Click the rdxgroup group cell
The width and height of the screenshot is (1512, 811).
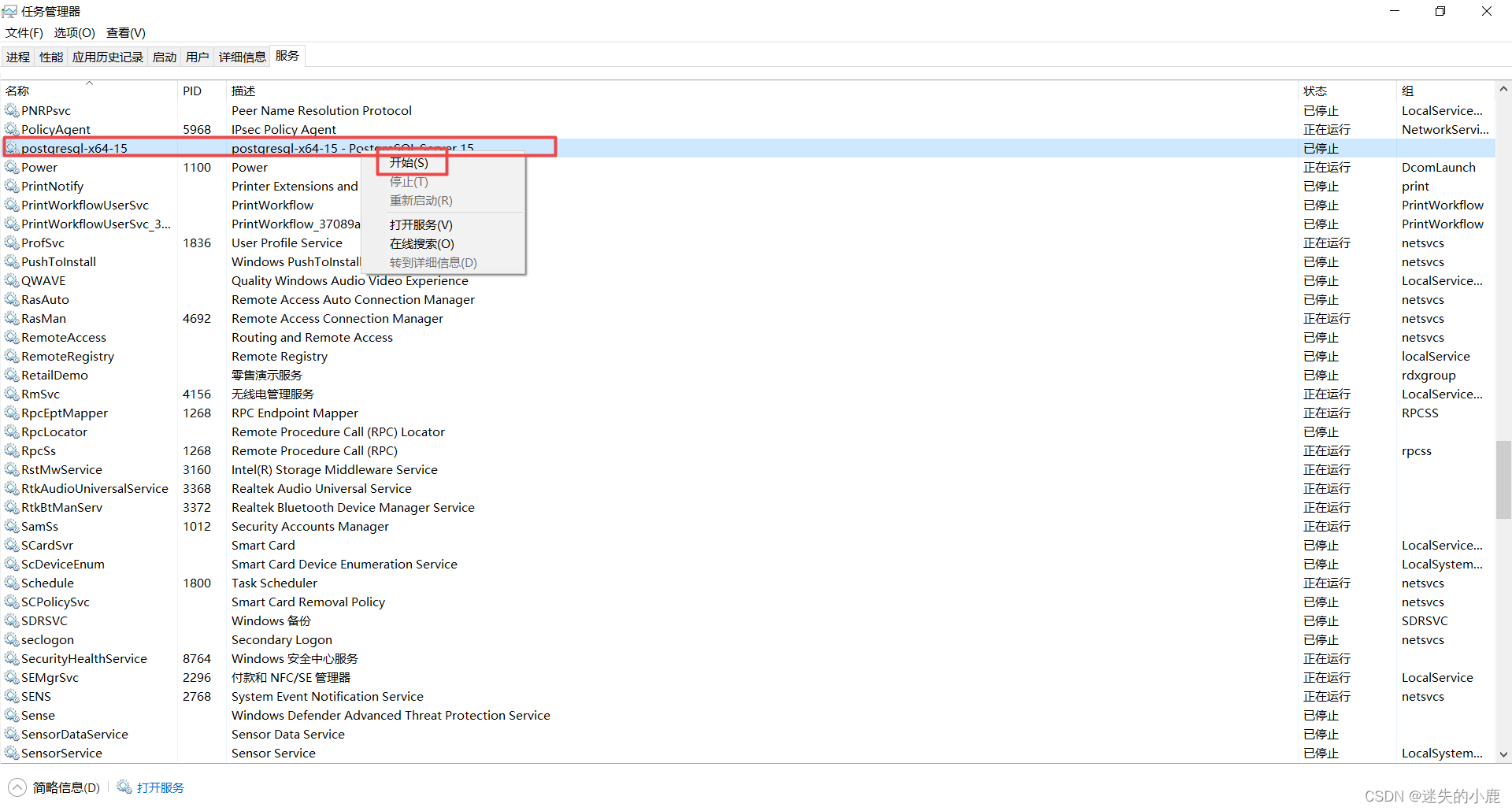click(x=1429, y=375)
